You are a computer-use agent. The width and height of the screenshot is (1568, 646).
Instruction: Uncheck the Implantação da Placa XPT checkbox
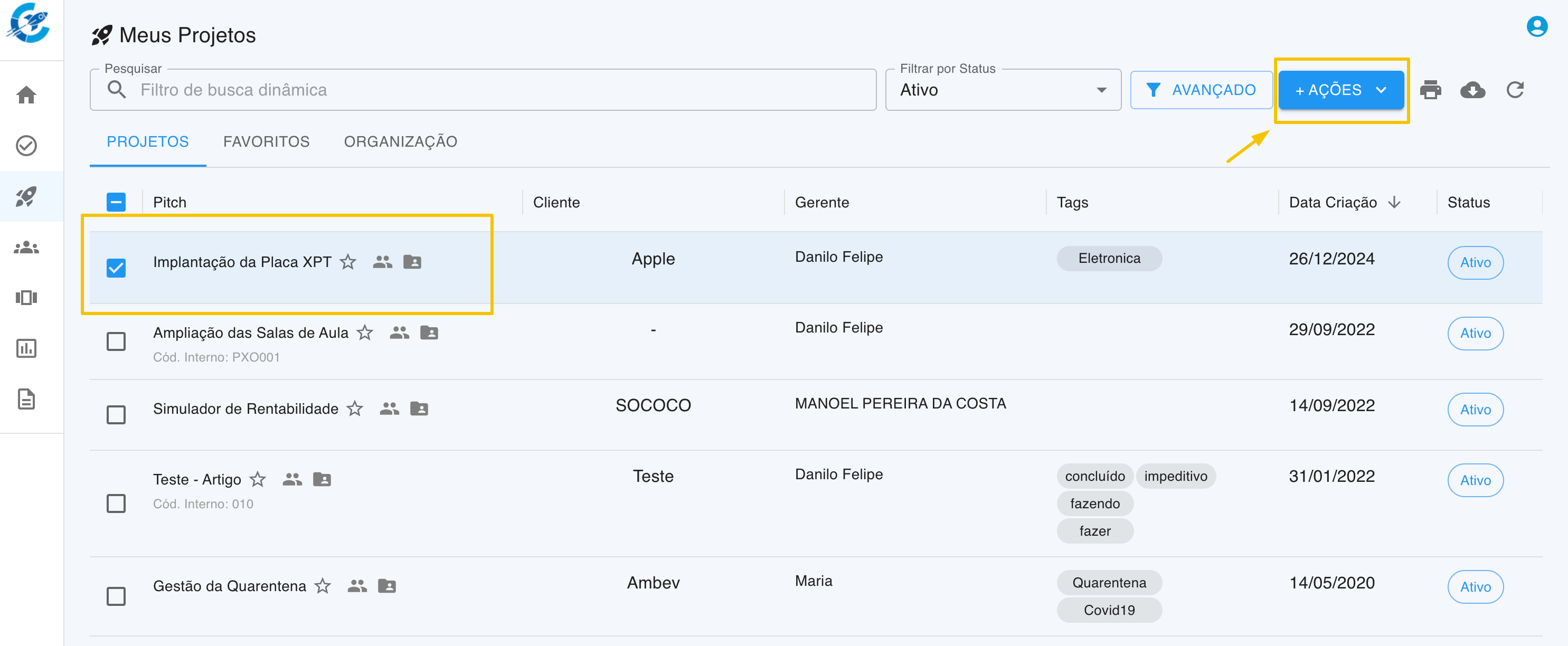(x=116, y=268)
